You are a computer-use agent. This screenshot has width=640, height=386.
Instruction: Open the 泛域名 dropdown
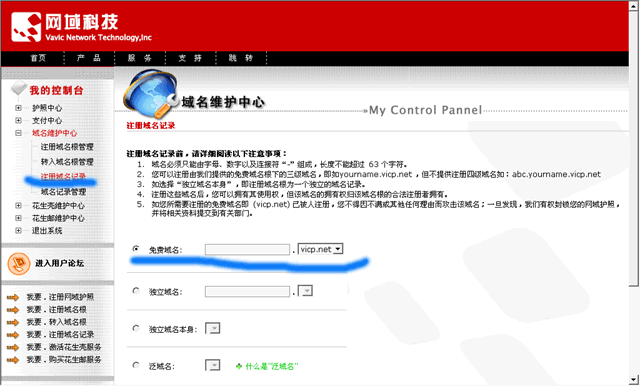(x=213, y=365)
